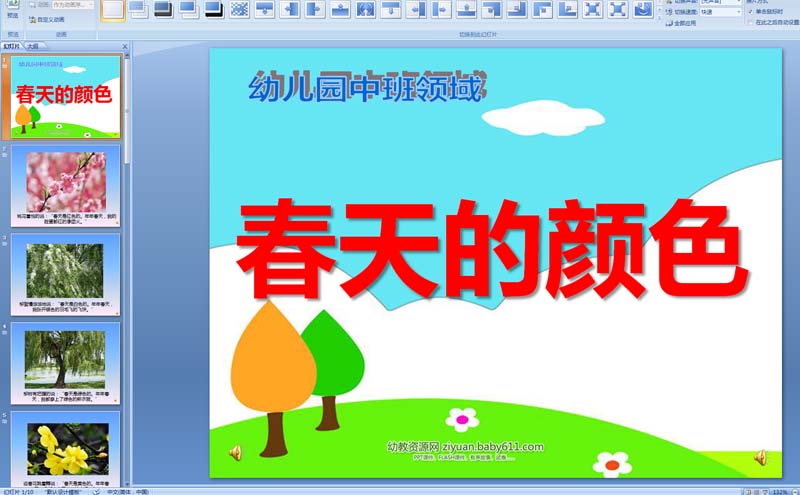
Task: Open the 切换声音 transition sound dropdown
Action: point(720,2)
